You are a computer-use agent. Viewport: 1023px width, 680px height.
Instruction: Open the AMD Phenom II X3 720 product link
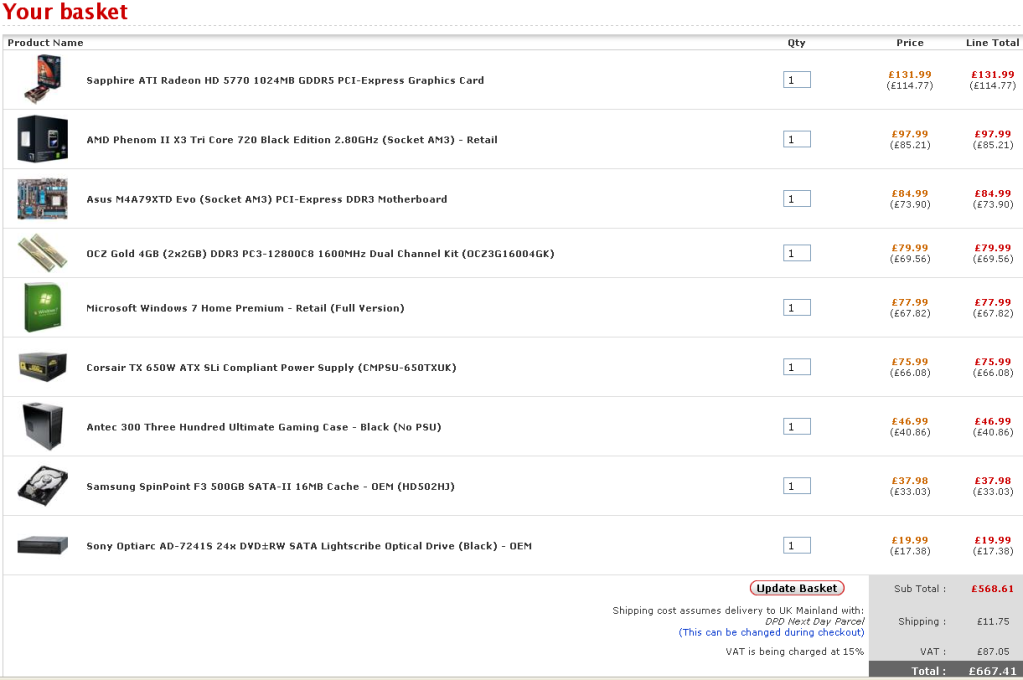coord(292,140)
